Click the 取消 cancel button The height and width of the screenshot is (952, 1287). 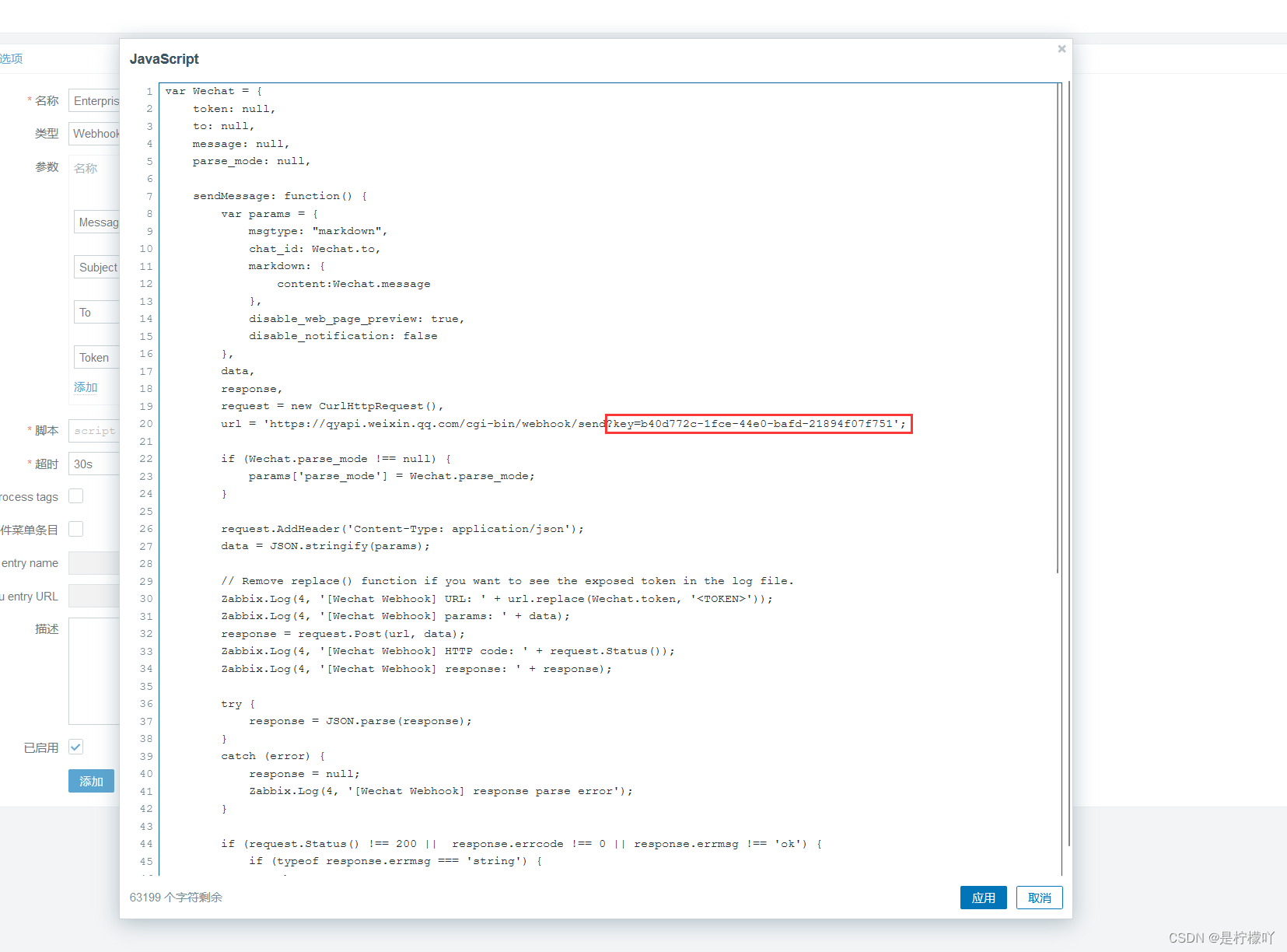tap(1040, 898)
